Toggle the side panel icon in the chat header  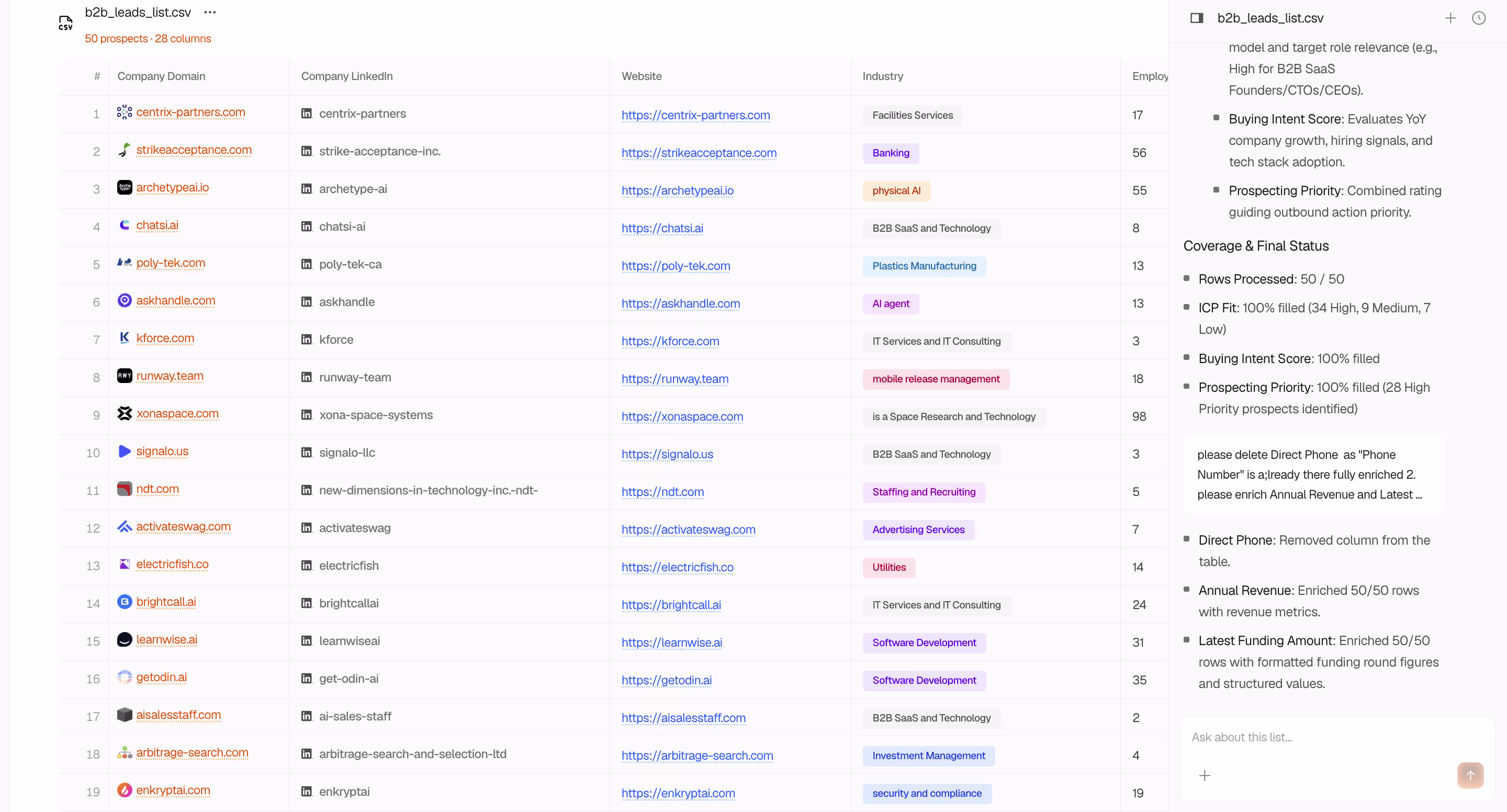(x=1197, y=18)
